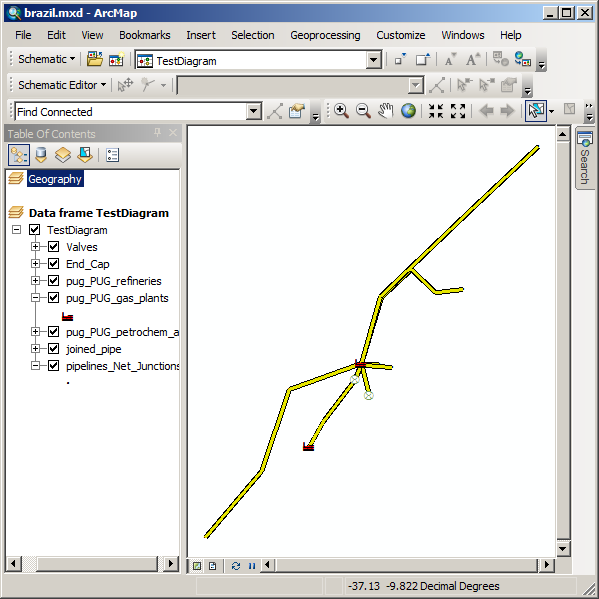Select the Pan hand tool
The height and width of the screenshot is (599, 599).
pyautogui.click(x=385, y=111)
